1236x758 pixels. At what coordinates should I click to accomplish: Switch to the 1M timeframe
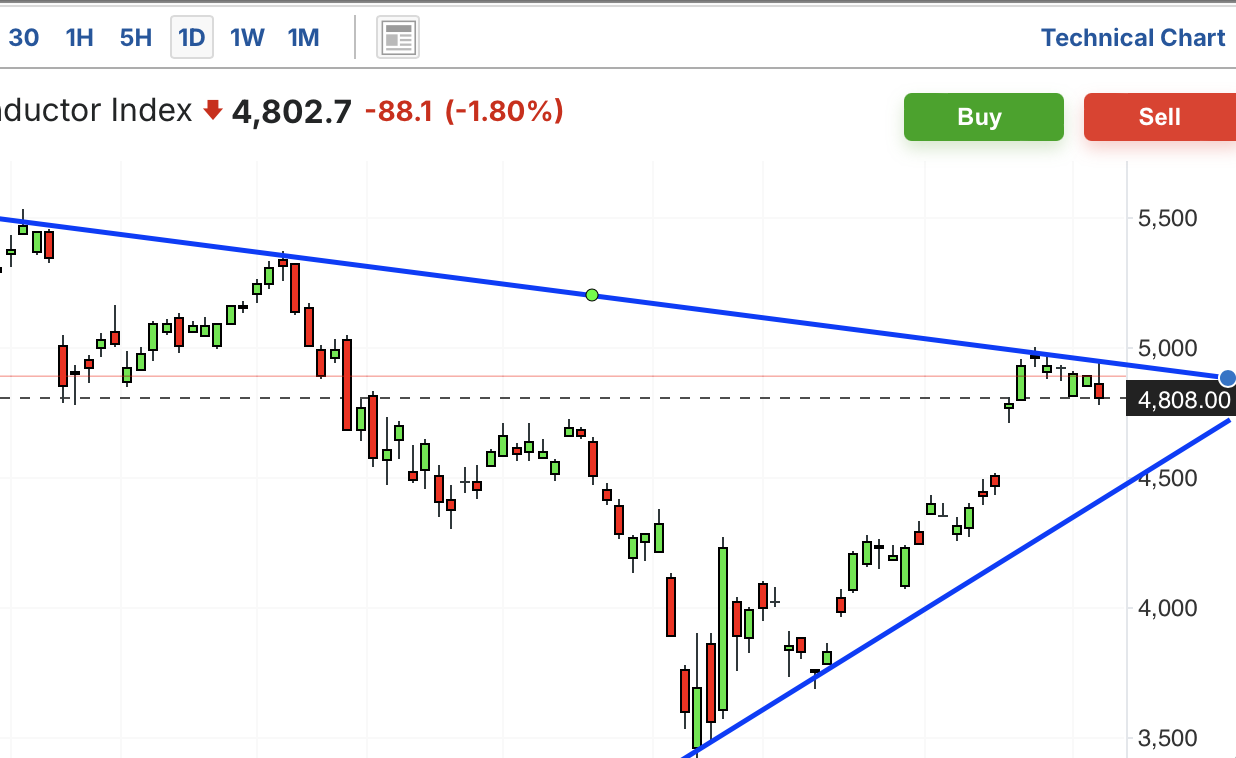tap(303, 38)
